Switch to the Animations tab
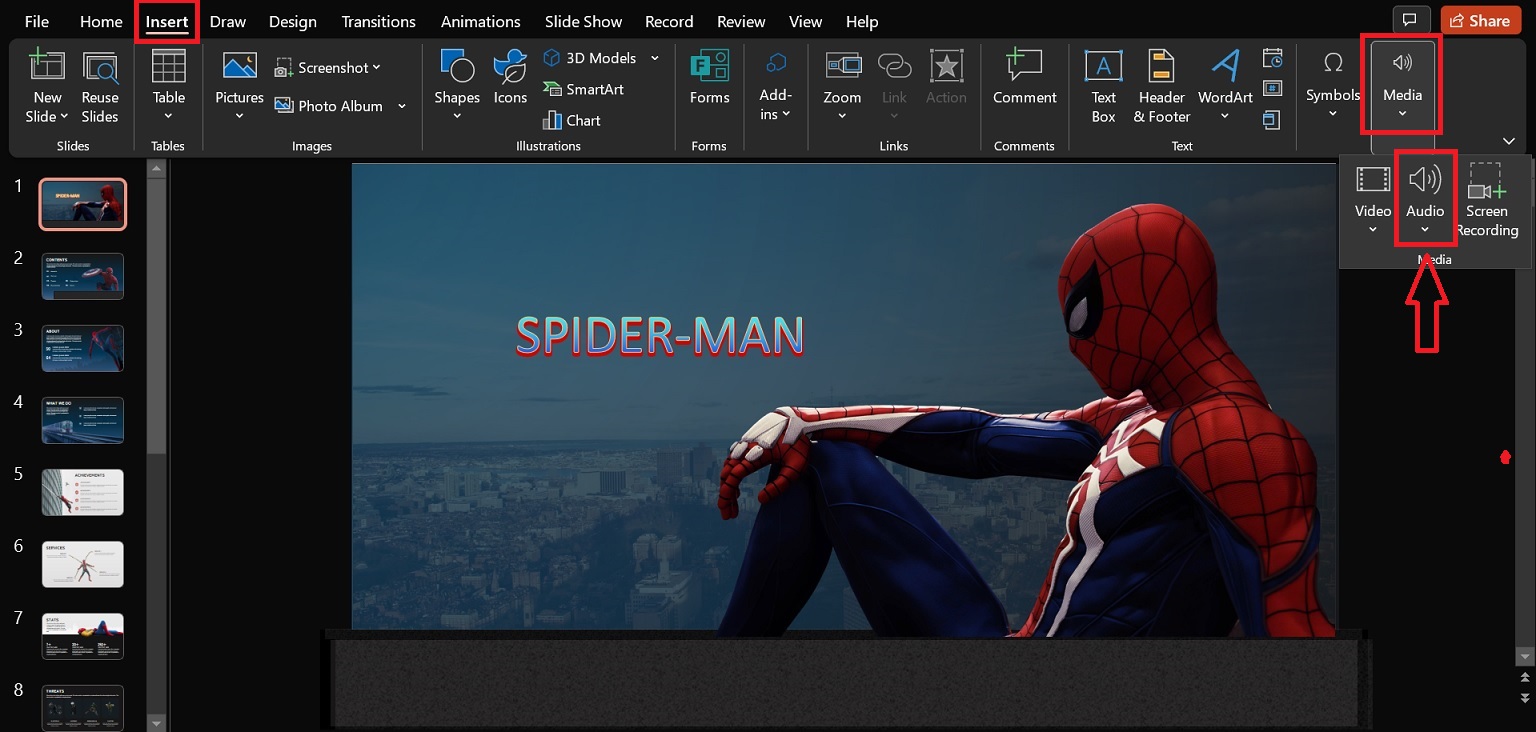The height and width of the screenshot is (732, 1536). pos(481,21)
